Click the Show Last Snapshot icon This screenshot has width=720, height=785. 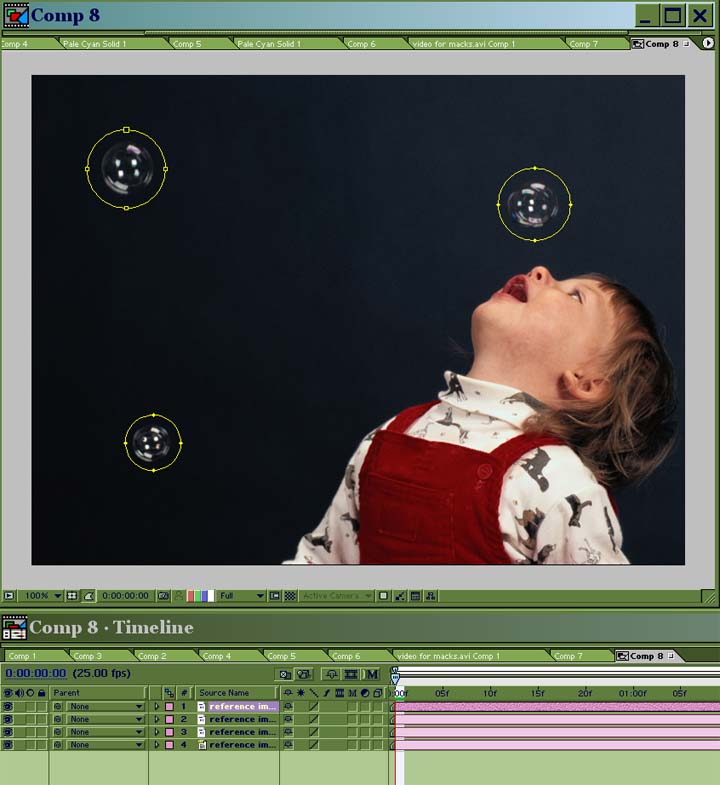[179, 596]
